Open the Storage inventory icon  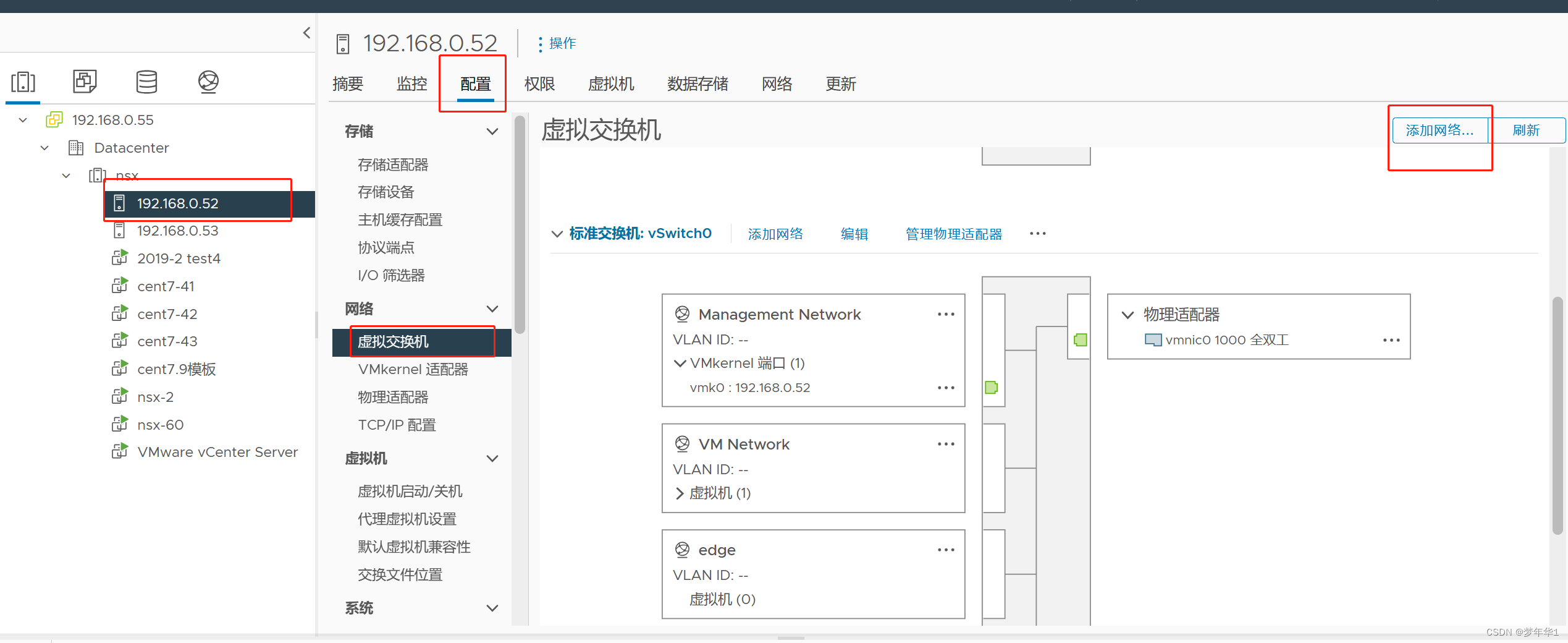pos(146,82)
